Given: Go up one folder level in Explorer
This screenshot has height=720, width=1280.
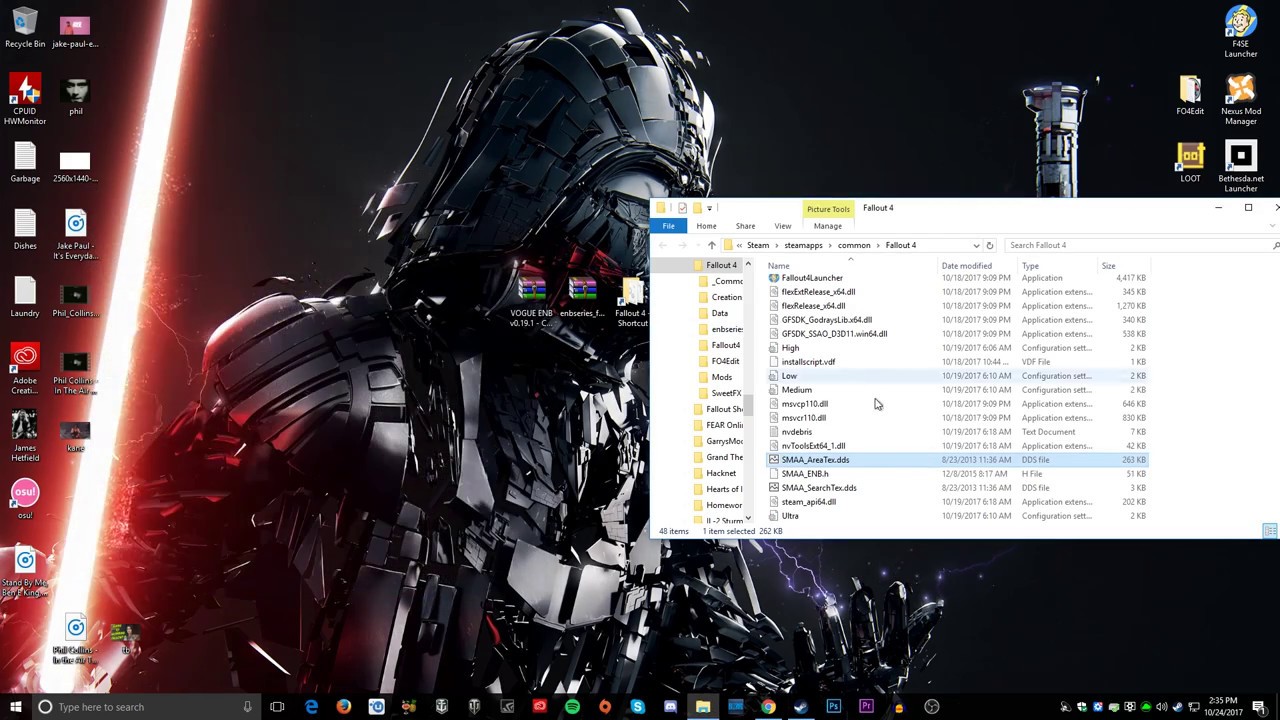Looking at the screenshot, I should pos(711,245).
